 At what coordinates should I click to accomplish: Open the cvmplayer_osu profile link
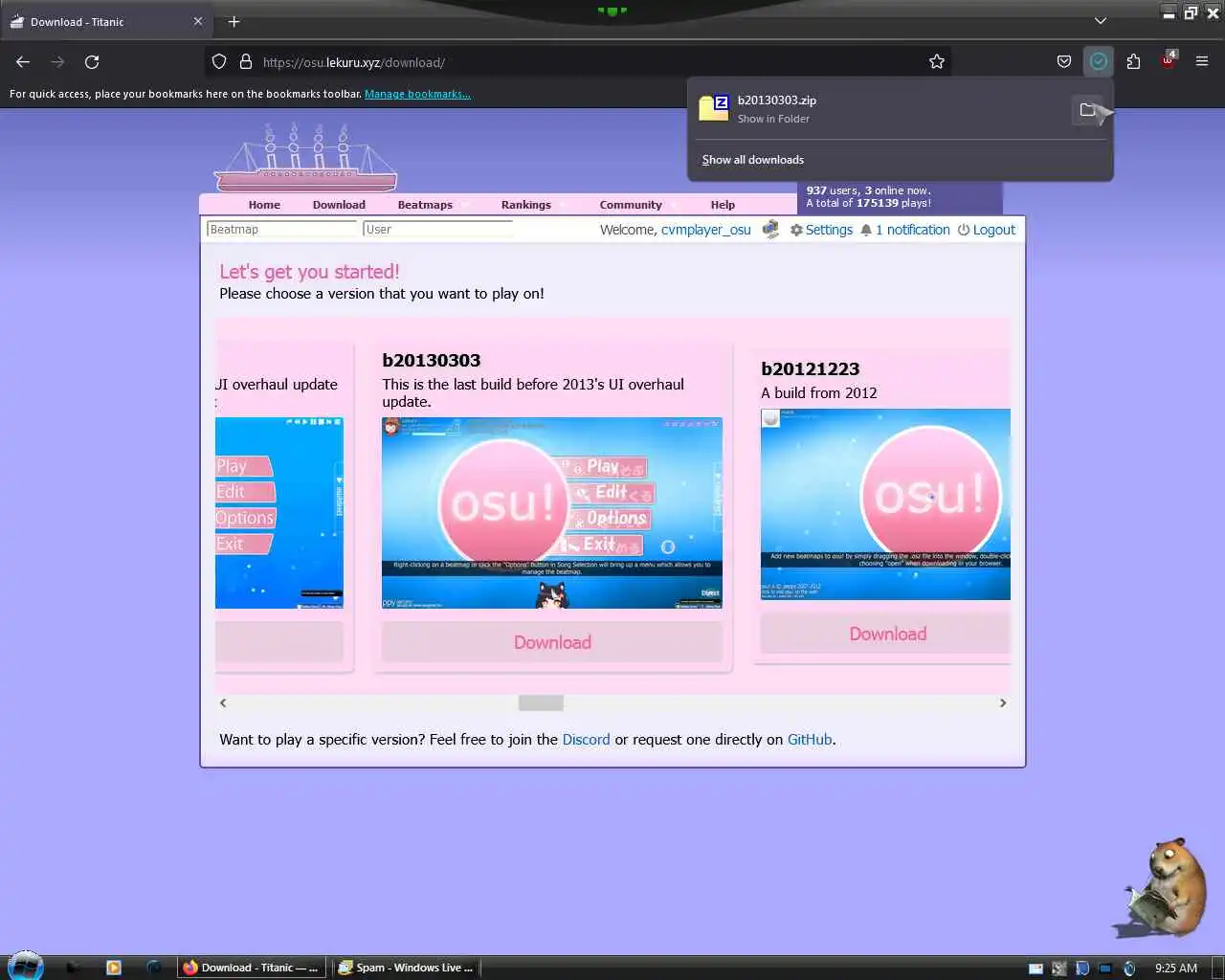[706, 230]
